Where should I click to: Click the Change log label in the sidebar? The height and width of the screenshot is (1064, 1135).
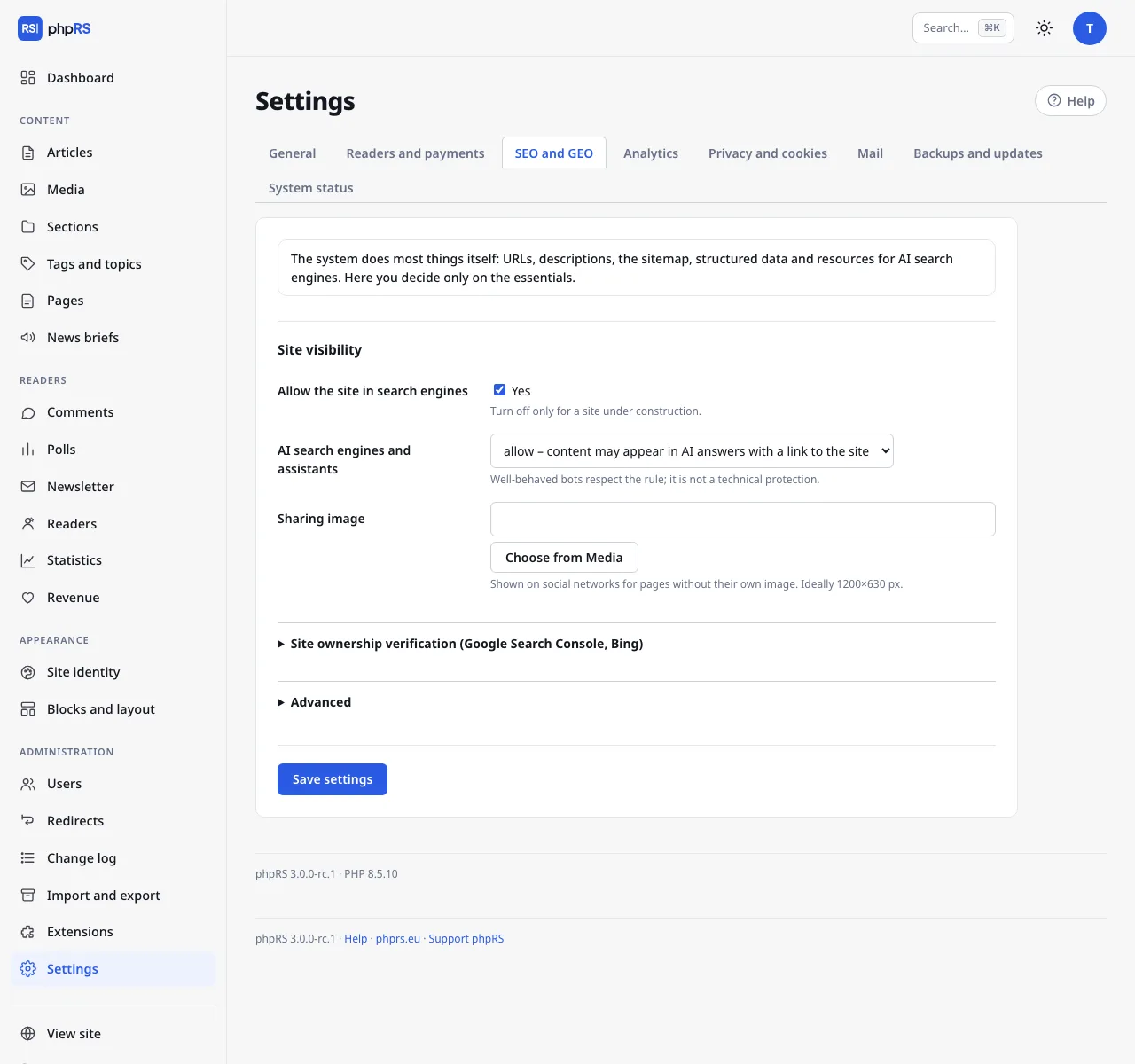(x=82, y=858)
